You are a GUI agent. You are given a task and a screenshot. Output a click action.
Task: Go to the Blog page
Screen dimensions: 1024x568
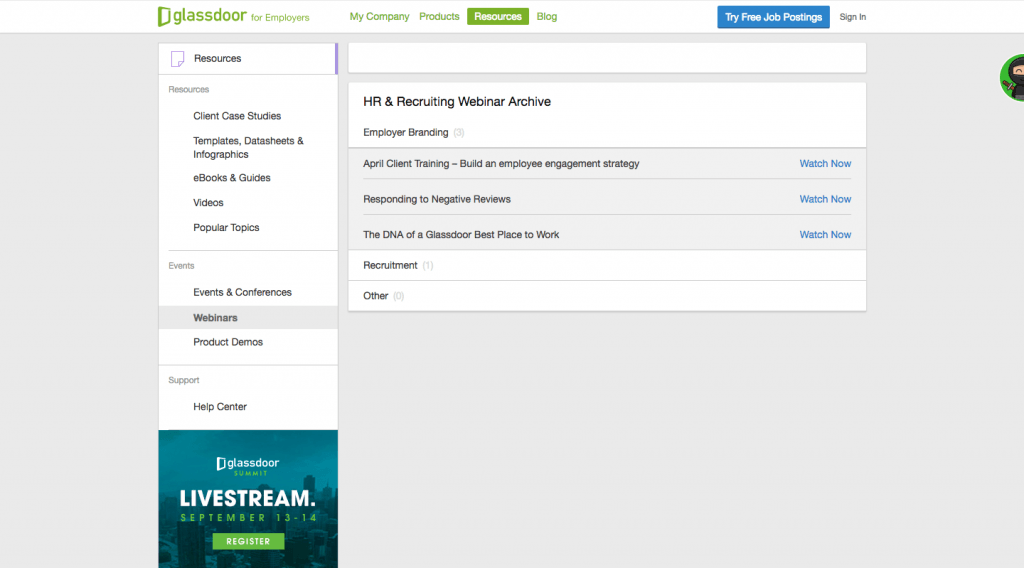point(547,17)
